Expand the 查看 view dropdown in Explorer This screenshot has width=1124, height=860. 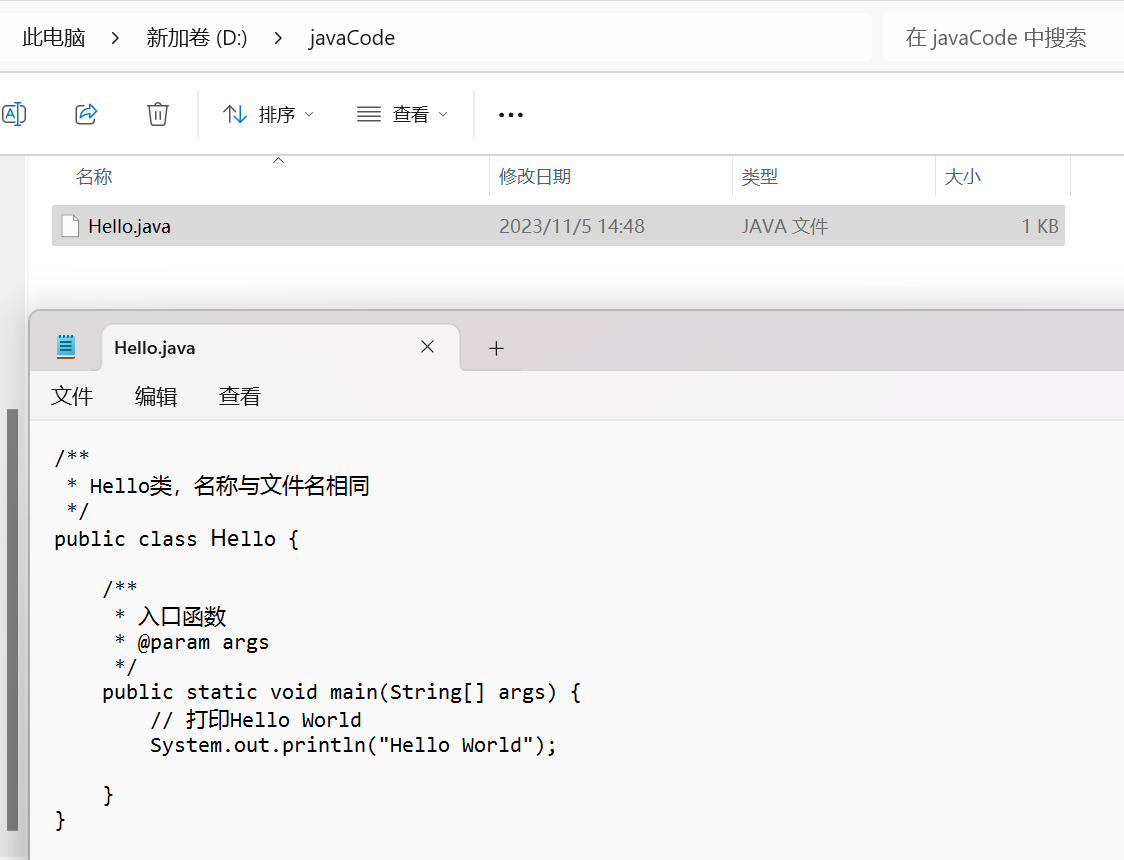tap(402, 115)
